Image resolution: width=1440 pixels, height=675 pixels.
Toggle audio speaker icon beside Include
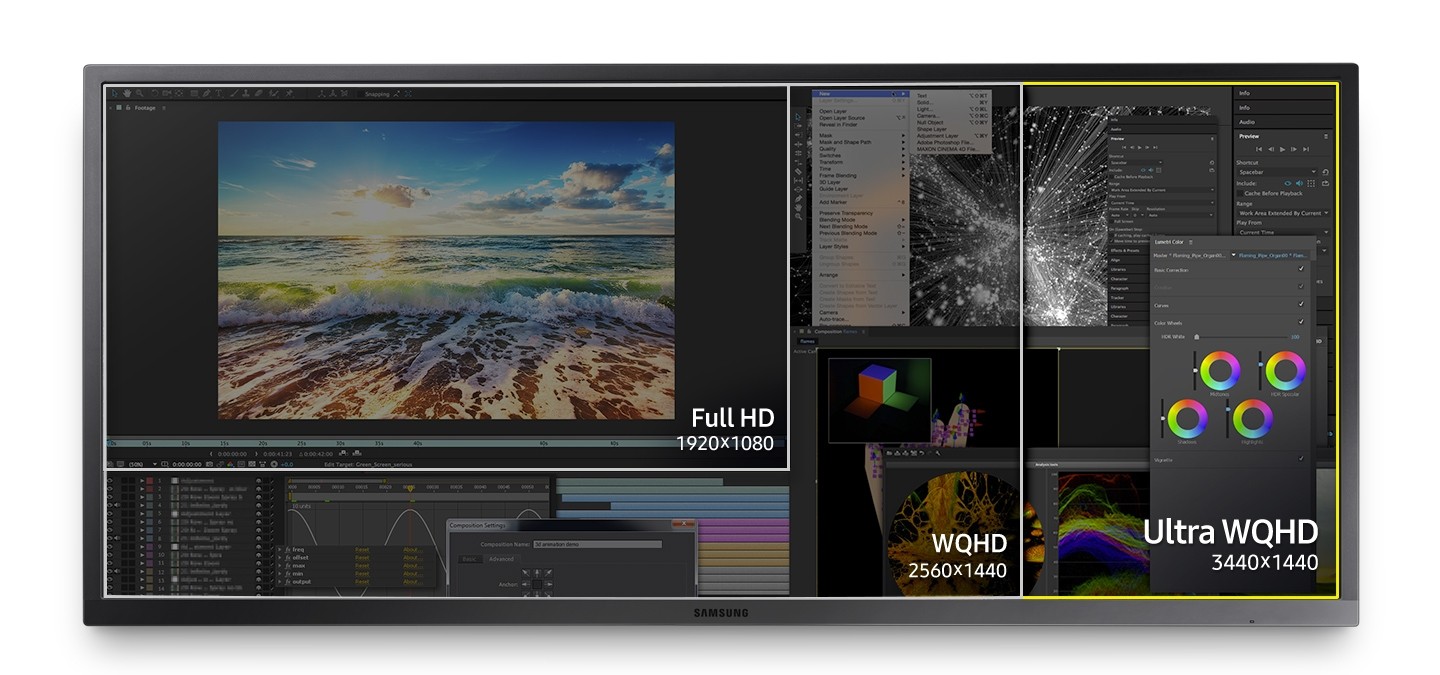[x=1300, y=183]
